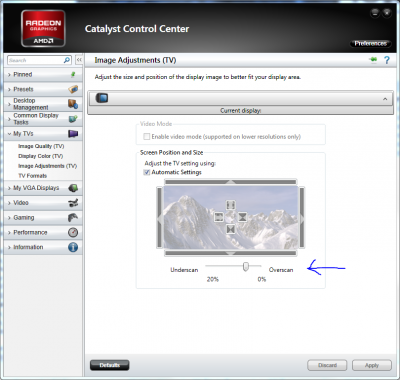Click the Underscan/Overscan slider handle
400x380 pixels.
(246, 266)
